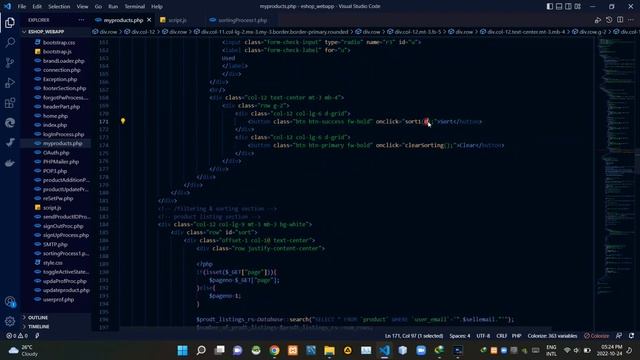Change indentation via Spaces: 4
640x360 pixels.
point(460,336)
